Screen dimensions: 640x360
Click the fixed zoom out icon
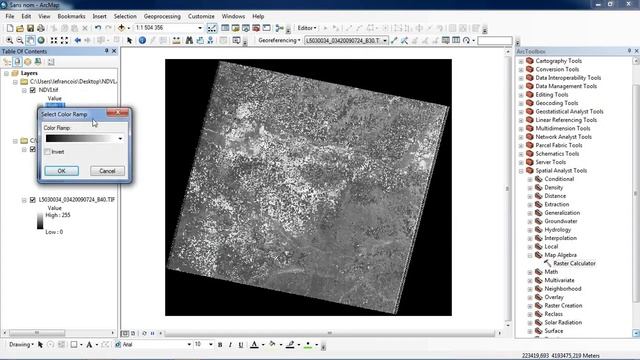click(x=64, y=40)
